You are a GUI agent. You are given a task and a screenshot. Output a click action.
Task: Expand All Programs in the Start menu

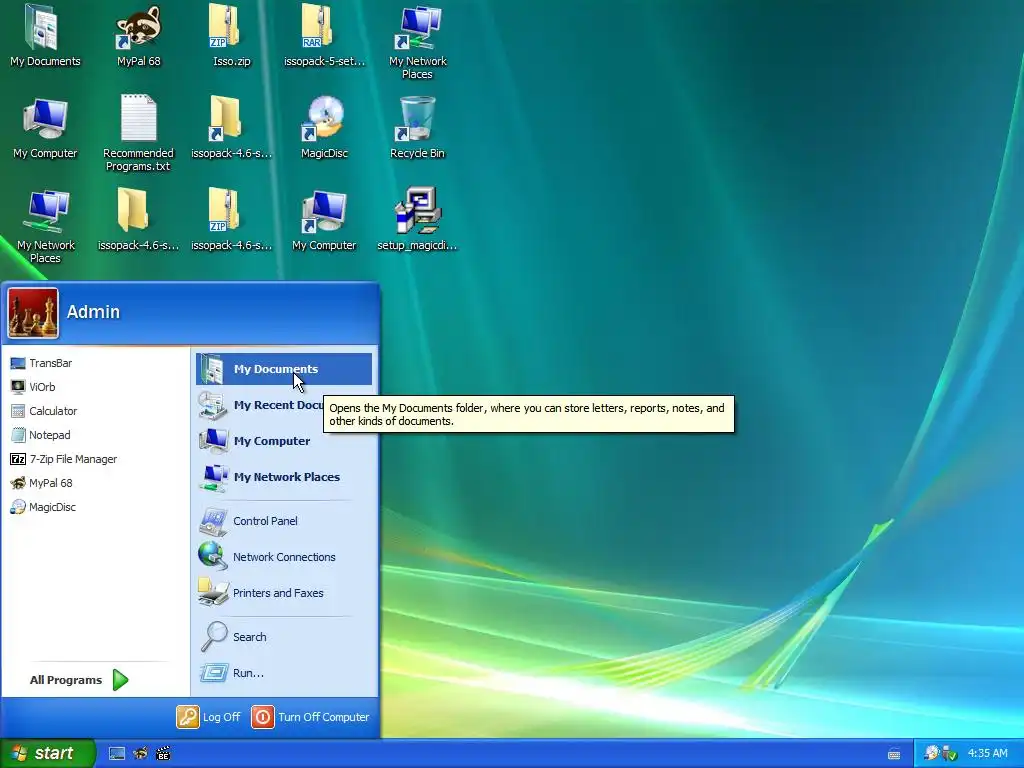tap(79, 680)
